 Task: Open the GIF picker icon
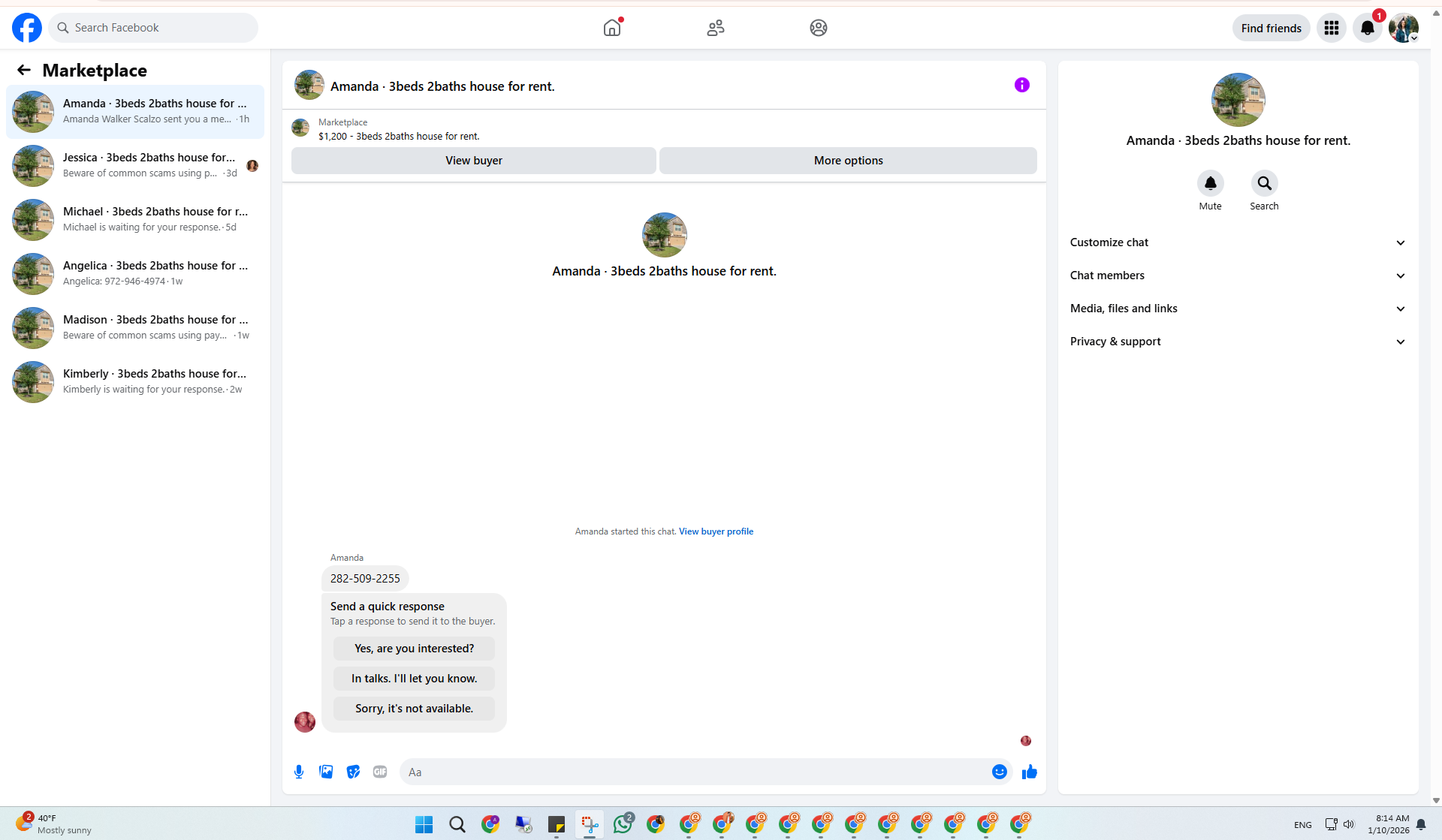coord(380,772)
